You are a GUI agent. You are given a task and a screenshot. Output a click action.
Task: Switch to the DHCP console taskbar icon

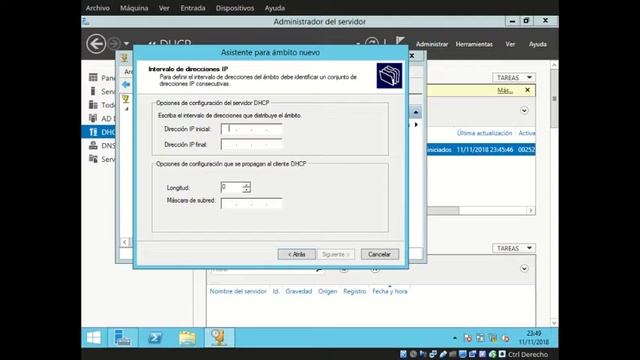click(x=220, y=338)
